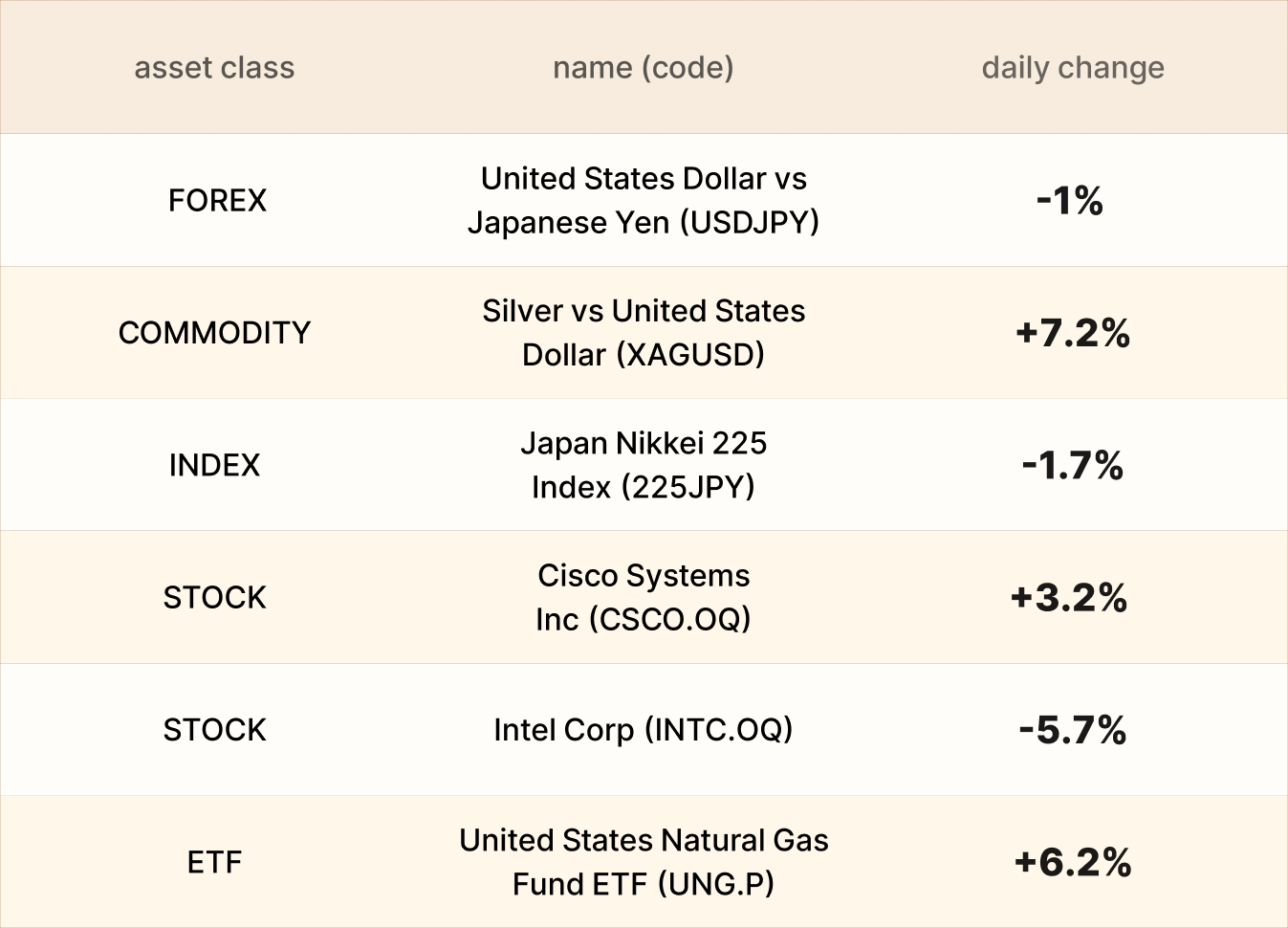Viewport: 1288px width, 928px height.
Task: Open Silver vs United States Dollar (XAGUSD)
Action: click(643, 333)
